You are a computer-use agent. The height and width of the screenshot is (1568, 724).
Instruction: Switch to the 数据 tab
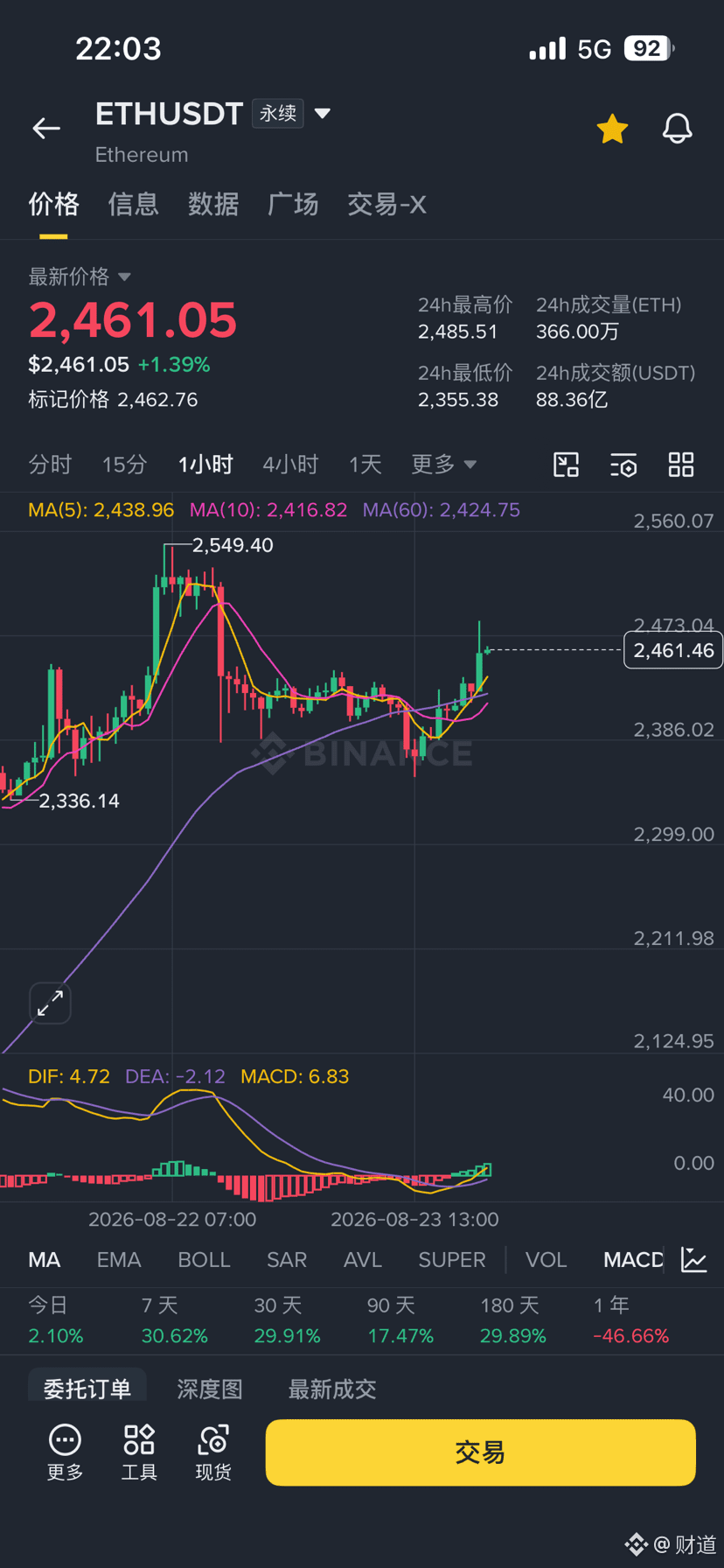tap(213, 205)
